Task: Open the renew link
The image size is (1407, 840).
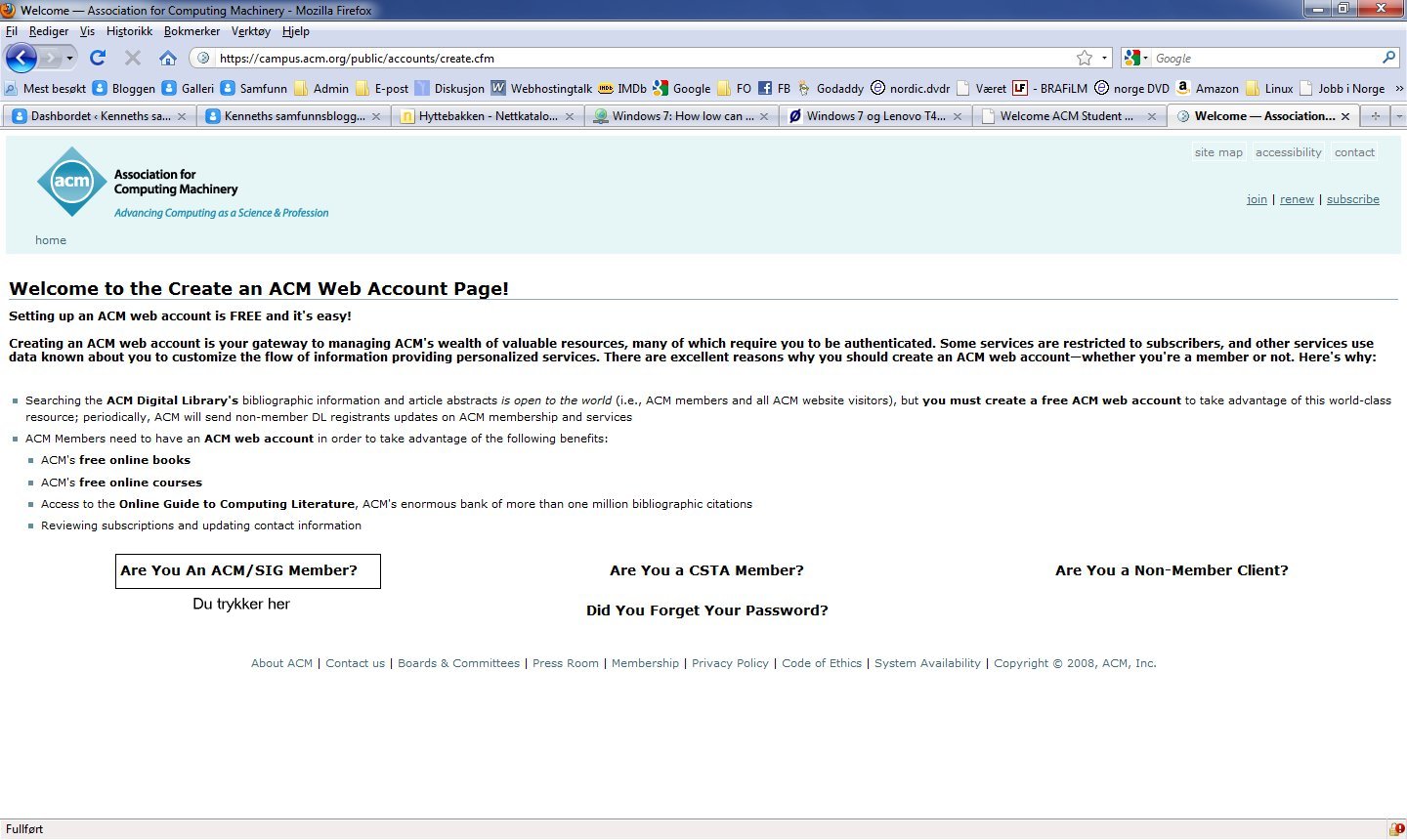Action: [x=1297, y=199]
